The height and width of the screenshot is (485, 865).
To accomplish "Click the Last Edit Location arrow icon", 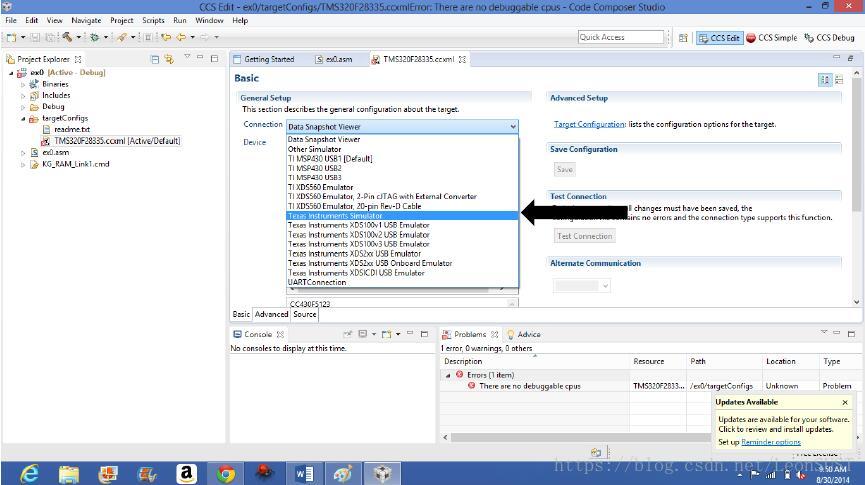I will tap(165, 37).
